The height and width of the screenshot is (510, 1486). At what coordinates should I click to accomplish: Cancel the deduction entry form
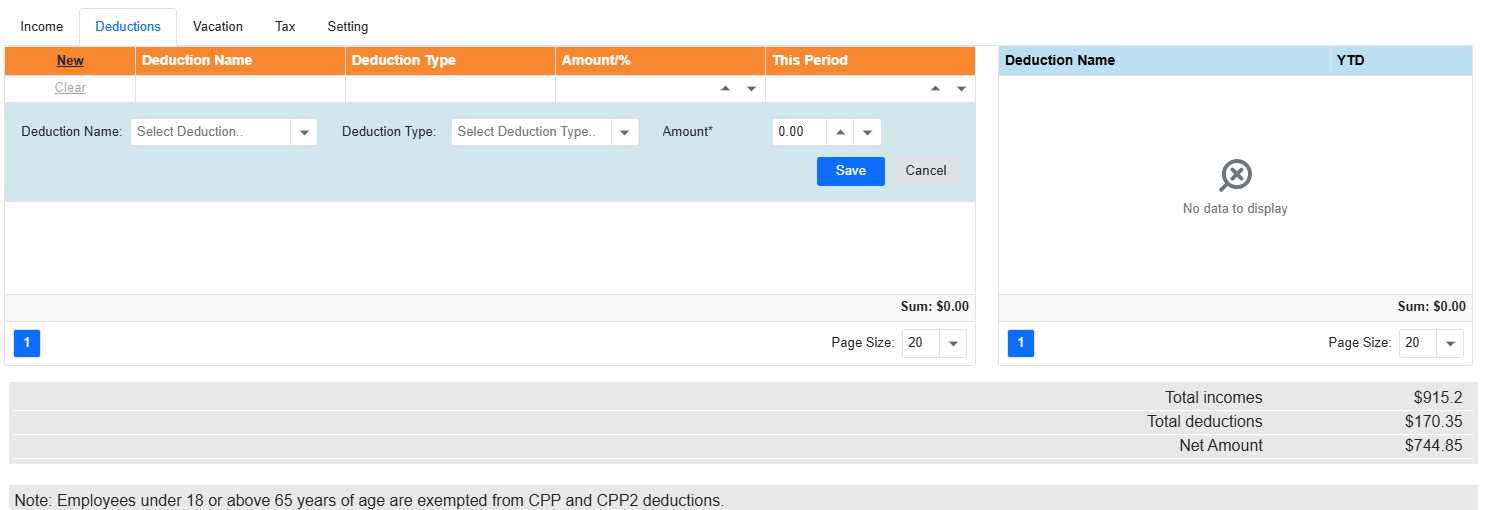point(926,171)
